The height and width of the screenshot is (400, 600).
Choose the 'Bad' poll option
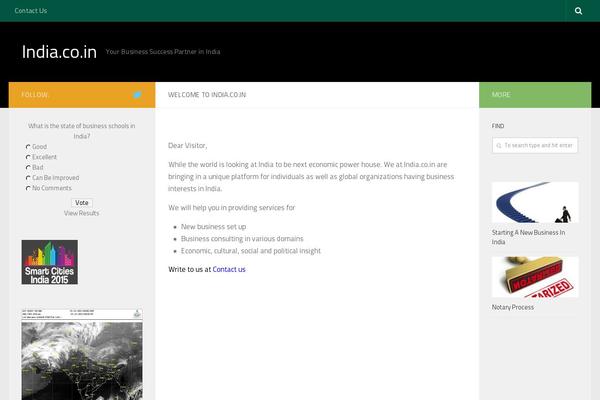point(29,168)
